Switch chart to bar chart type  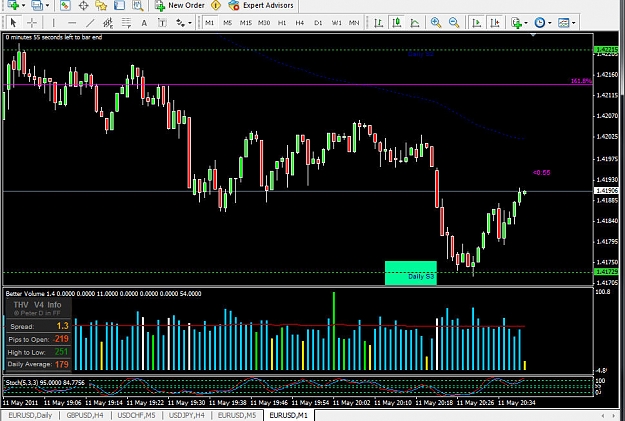(x=379, y=23)
